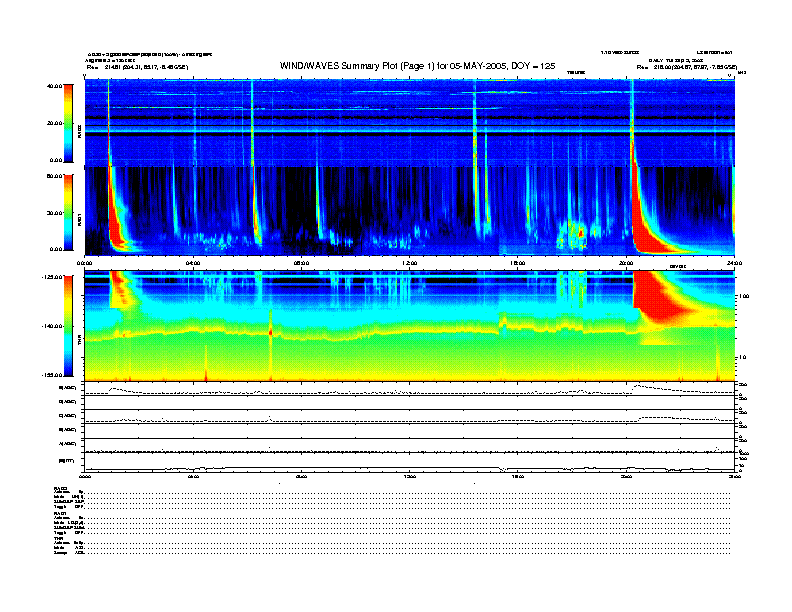Click the WIND/WAVES Summary Plot title
This screenshot has height=612, width=792.
coord(418,66)
